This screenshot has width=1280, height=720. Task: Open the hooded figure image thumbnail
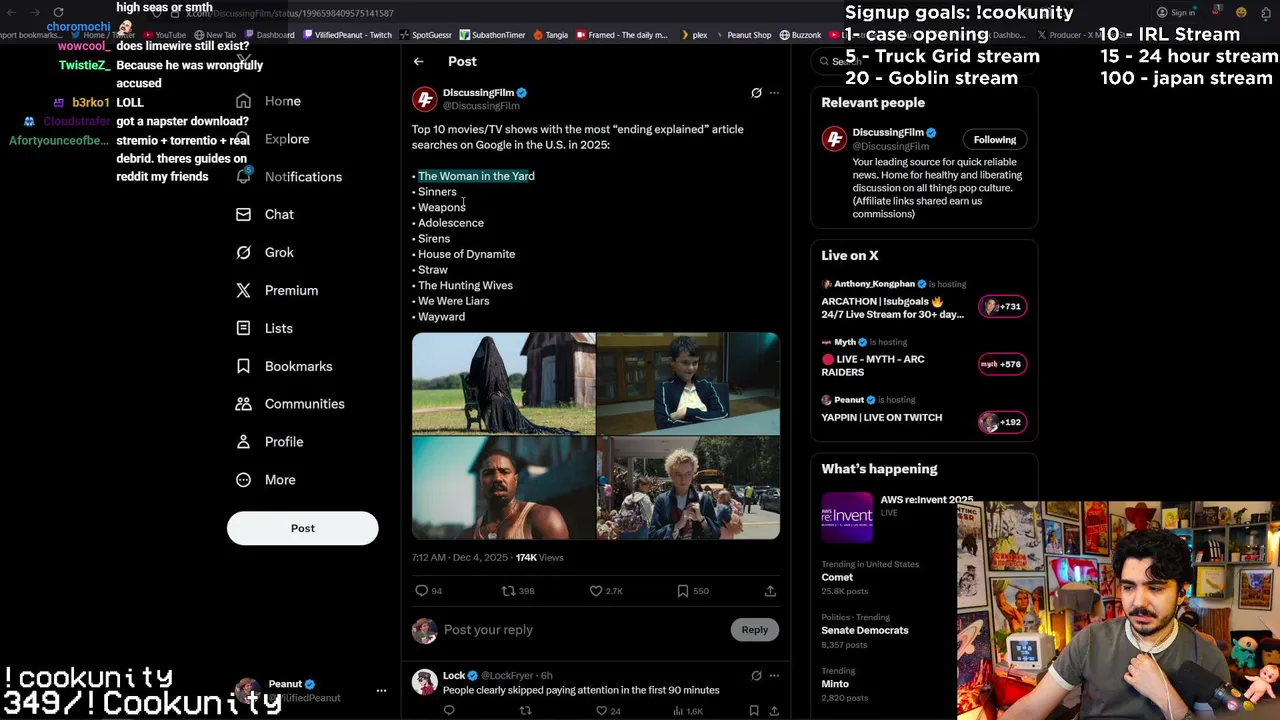click(x=503, y=384)
